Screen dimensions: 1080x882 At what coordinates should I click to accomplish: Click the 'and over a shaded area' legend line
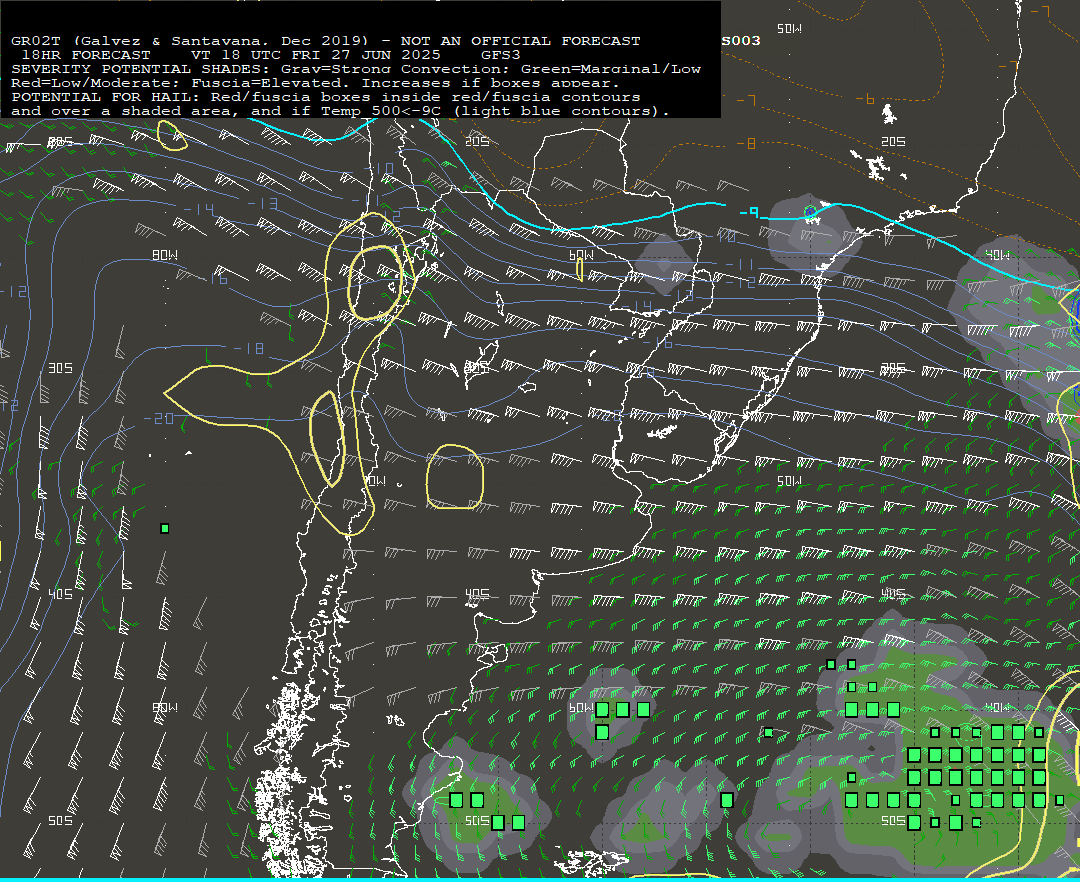point(340,112)
